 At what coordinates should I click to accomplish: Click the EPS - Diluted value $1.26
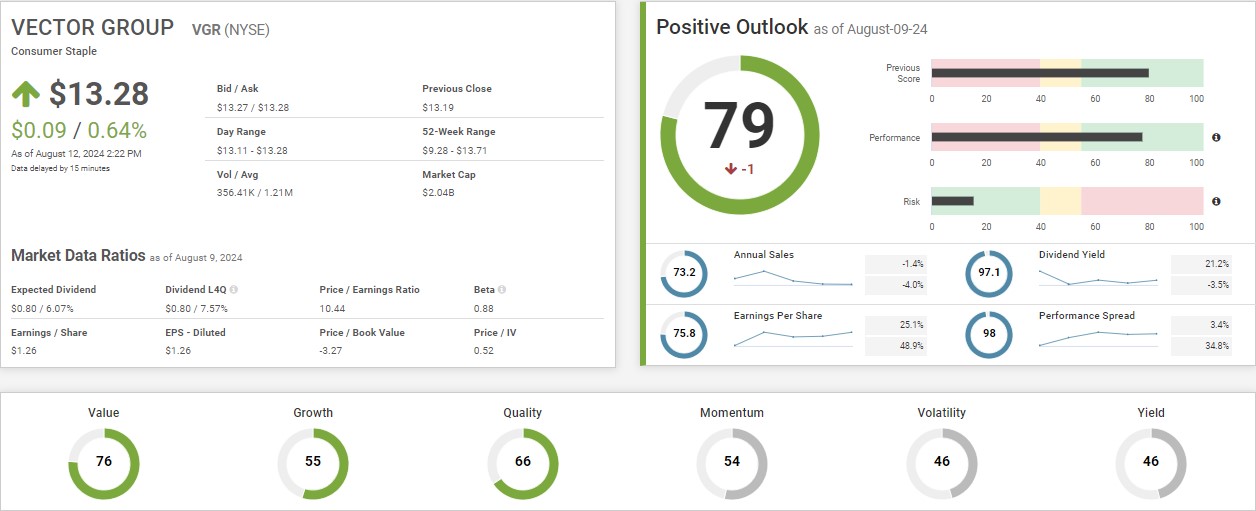178,351
